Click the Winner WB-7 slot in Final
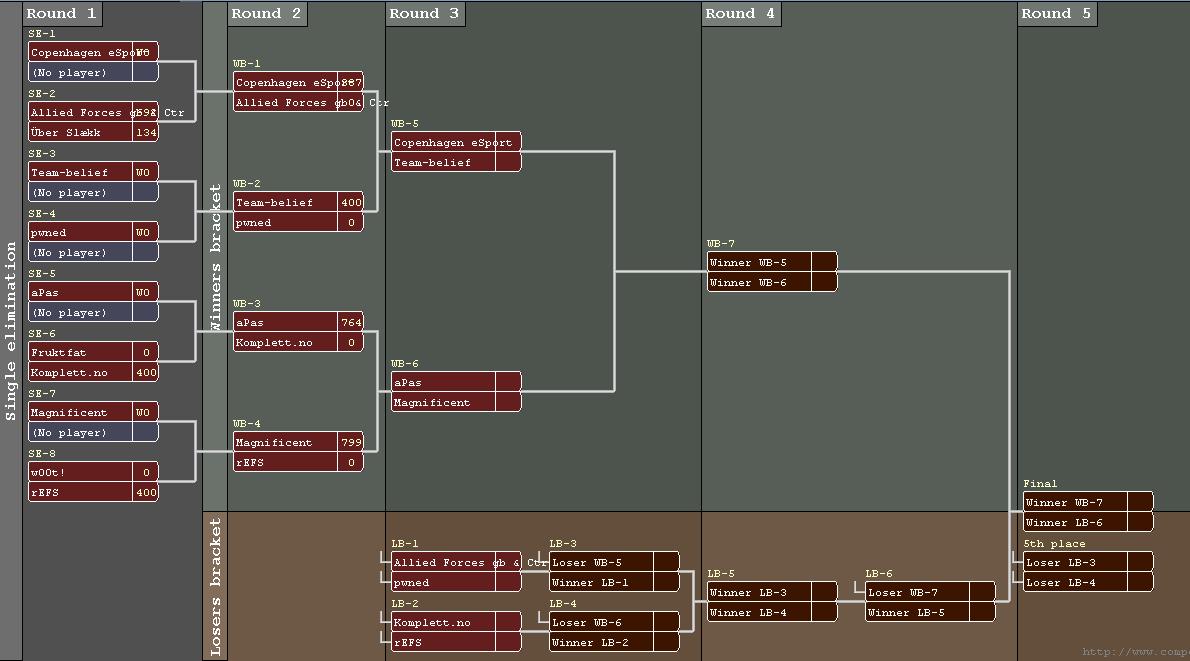 coord(1088,502)
